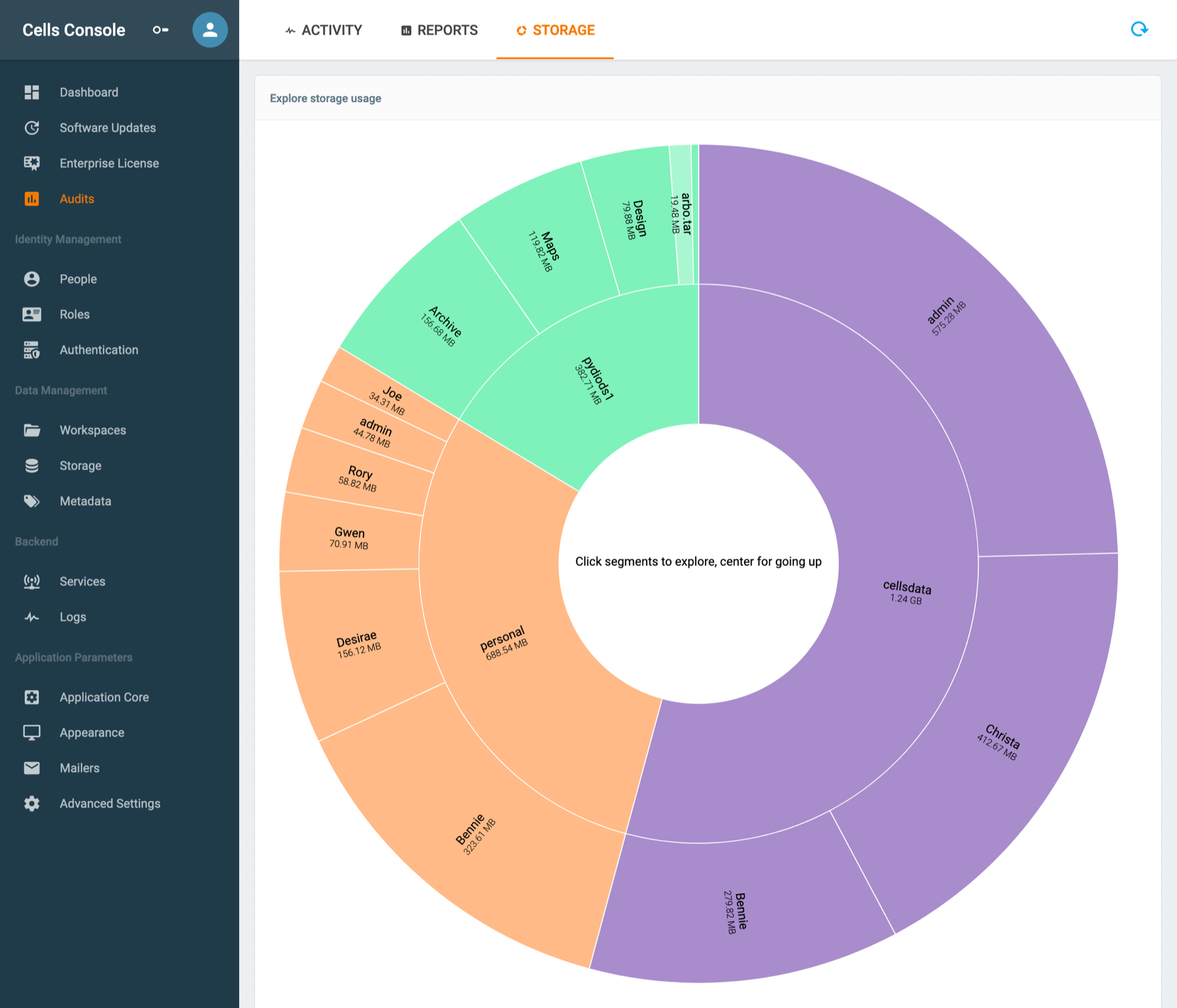Click the Software Updates icon
The height and width of the screenshot is (1008, 1177).
32,128
